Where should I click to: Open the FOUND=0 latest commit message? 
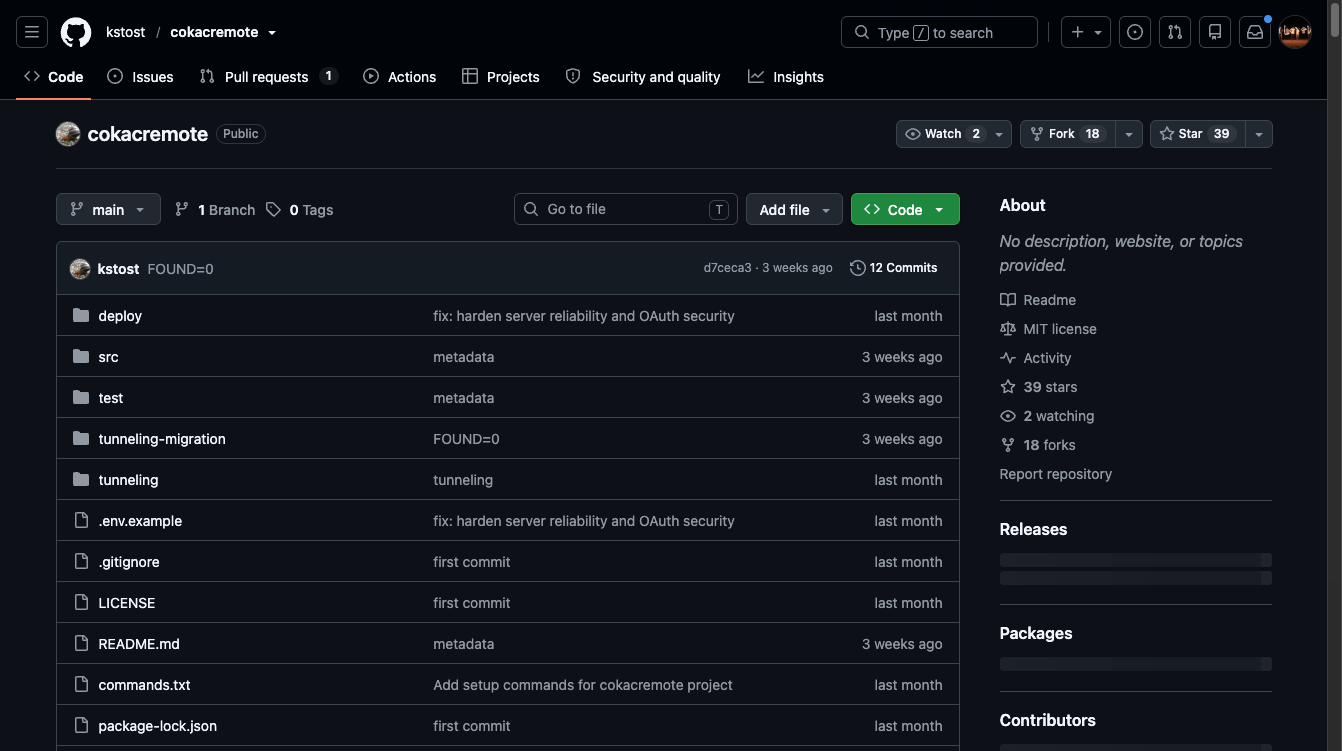[x=180, y=269]
